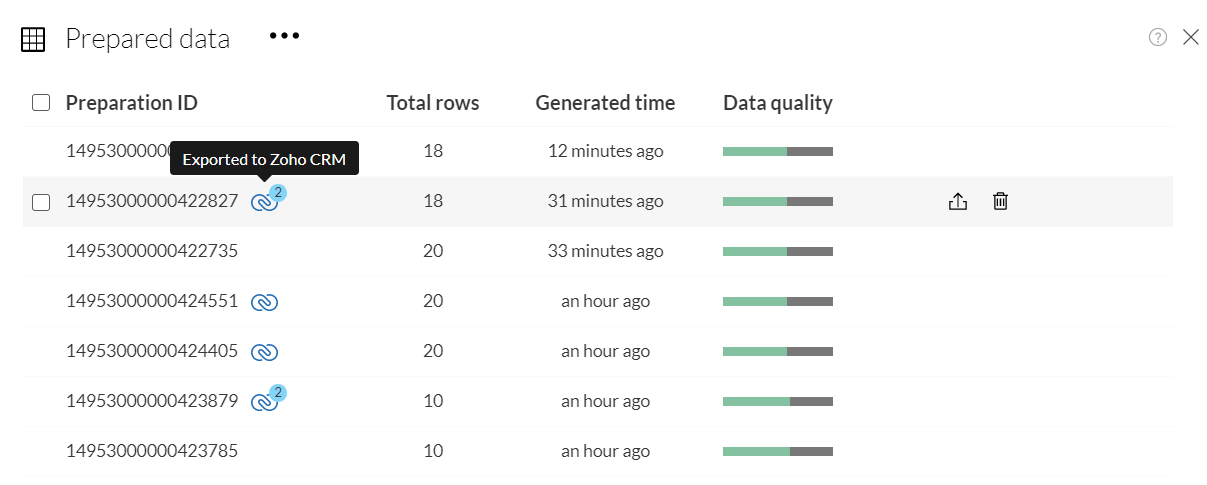Toggle the select-all checkbox beside Preparation ID
Image resolution: width=1207 pixels, height=485 pixels.
pos(41,103)
